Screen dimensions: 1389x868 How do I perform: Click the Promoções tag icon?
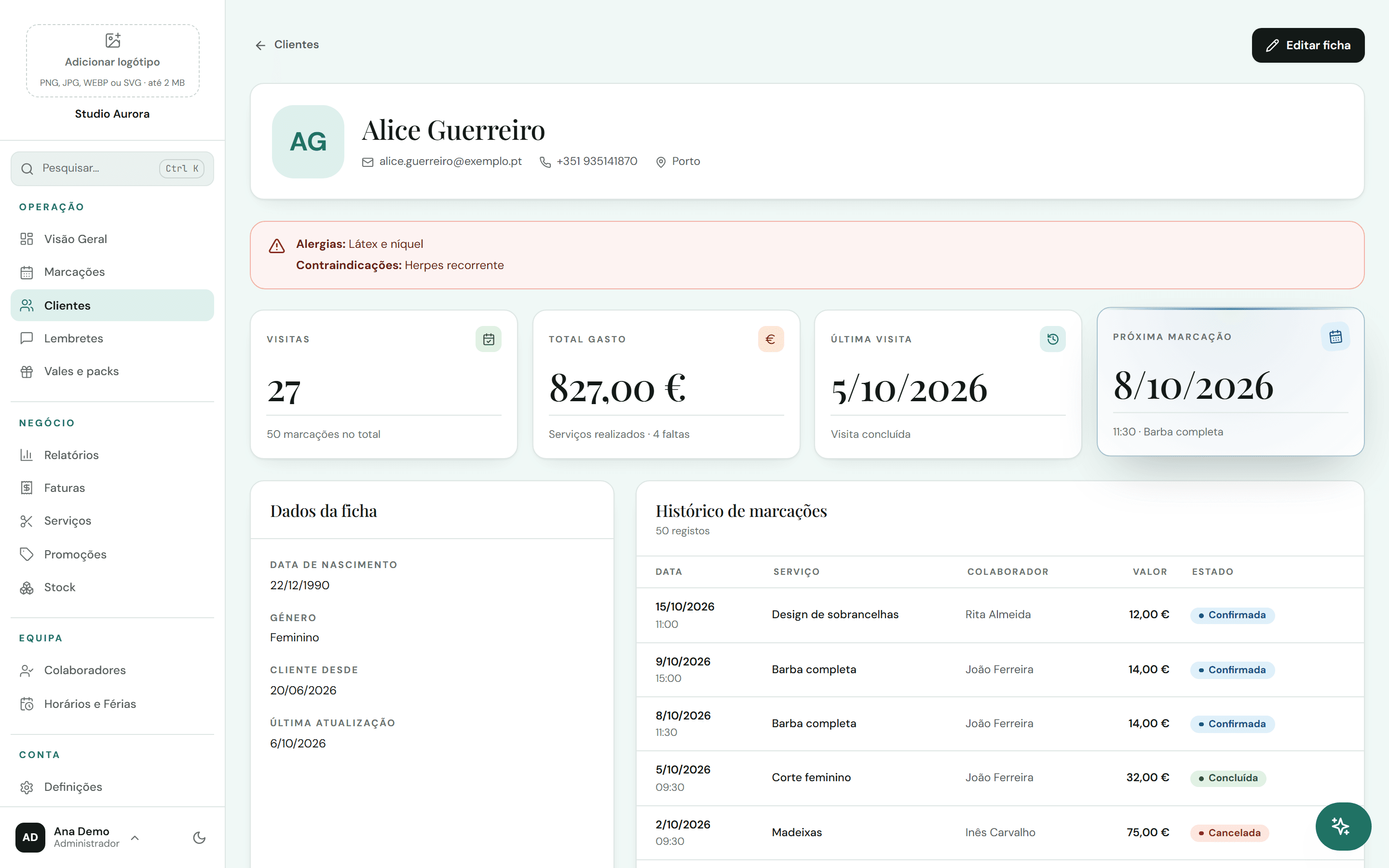click(x=27, y=554)
